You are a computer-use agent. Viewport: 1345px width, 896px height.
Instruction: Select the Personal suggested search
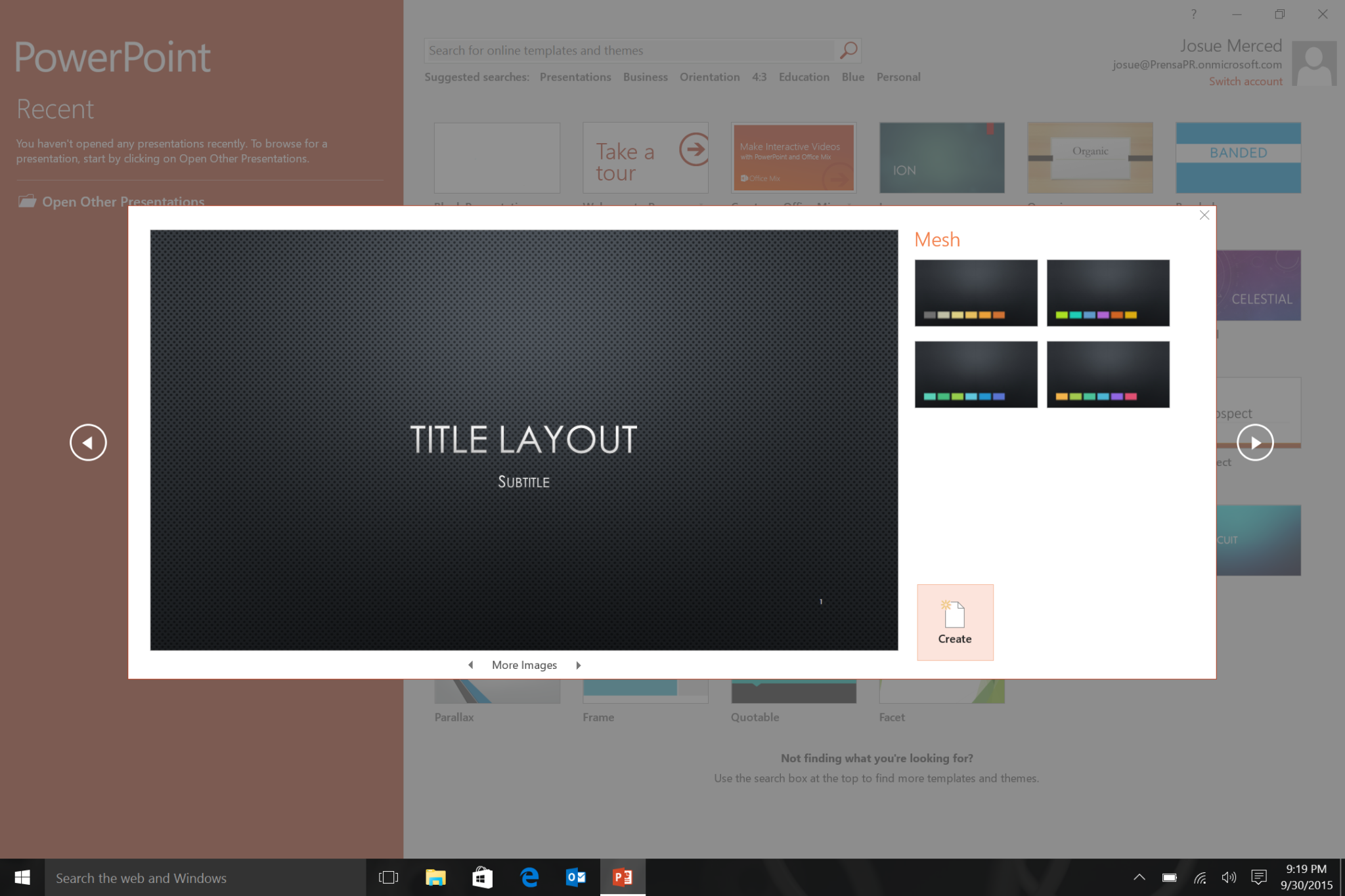(x=898, y=77)
